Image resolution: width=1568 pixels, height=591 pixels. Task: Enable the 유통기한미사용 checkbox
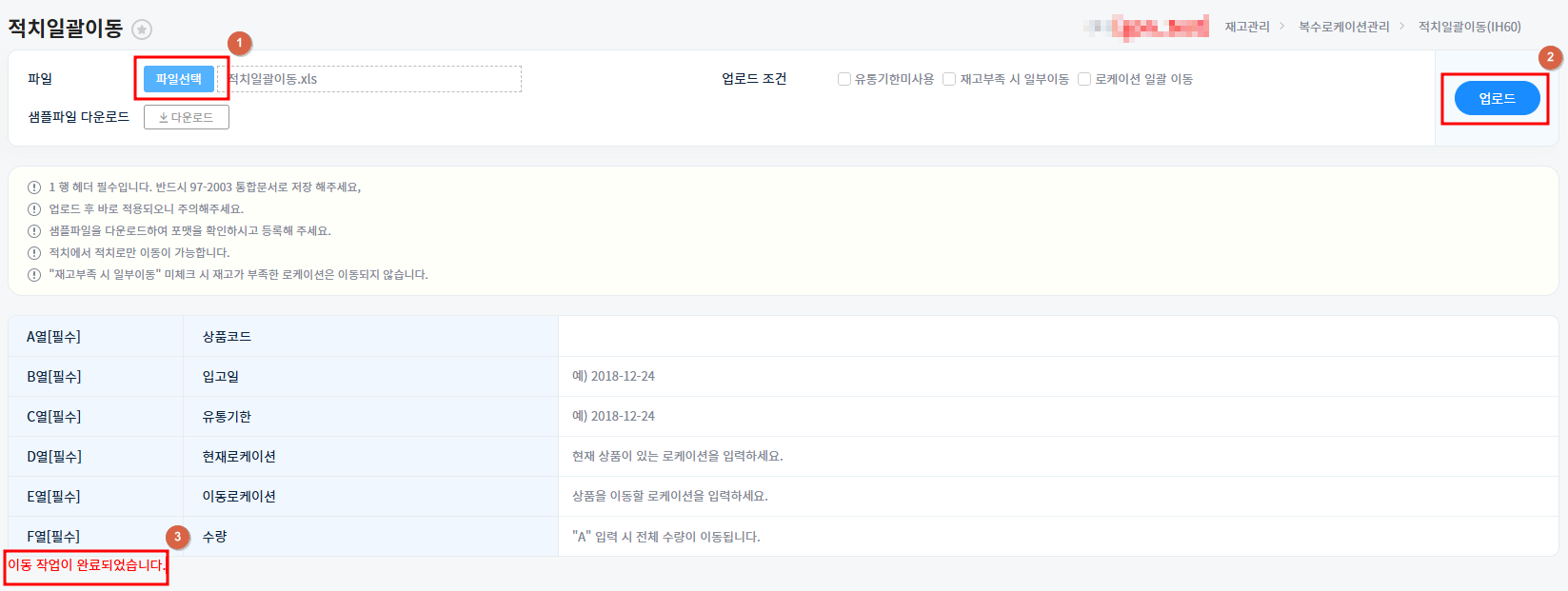844,79
